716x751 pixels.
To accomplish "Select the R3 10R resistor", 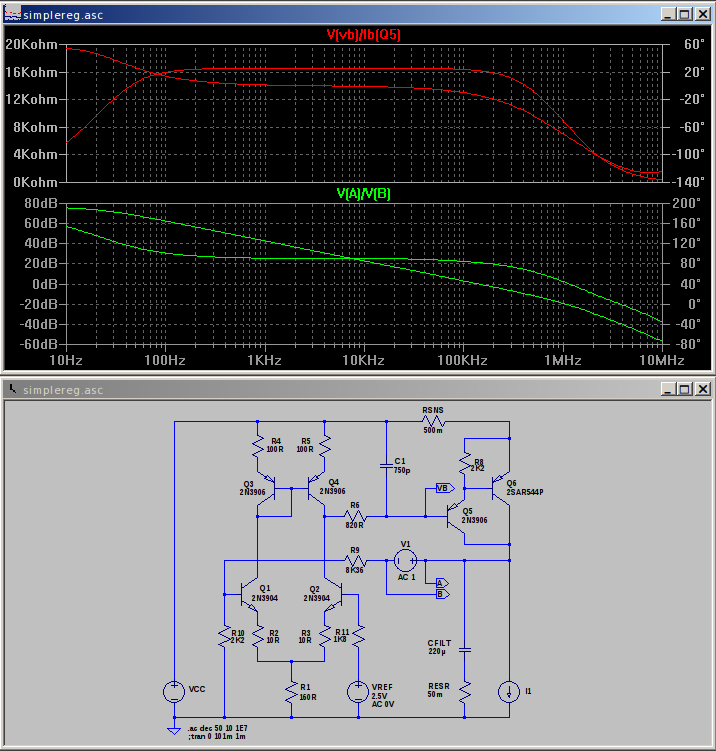I will [325, 637].
